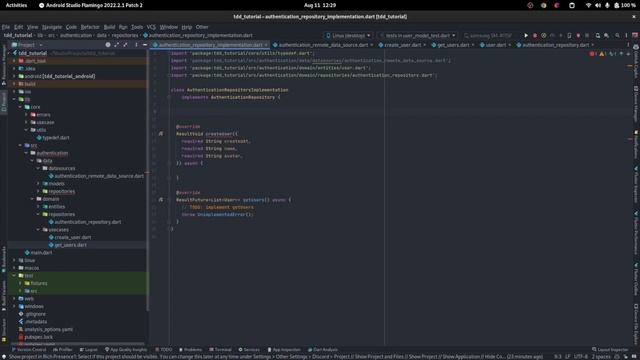Viewport: 640px width, 360px height.
Task: Click Activities in the top bar
Action: coord(16,5)
